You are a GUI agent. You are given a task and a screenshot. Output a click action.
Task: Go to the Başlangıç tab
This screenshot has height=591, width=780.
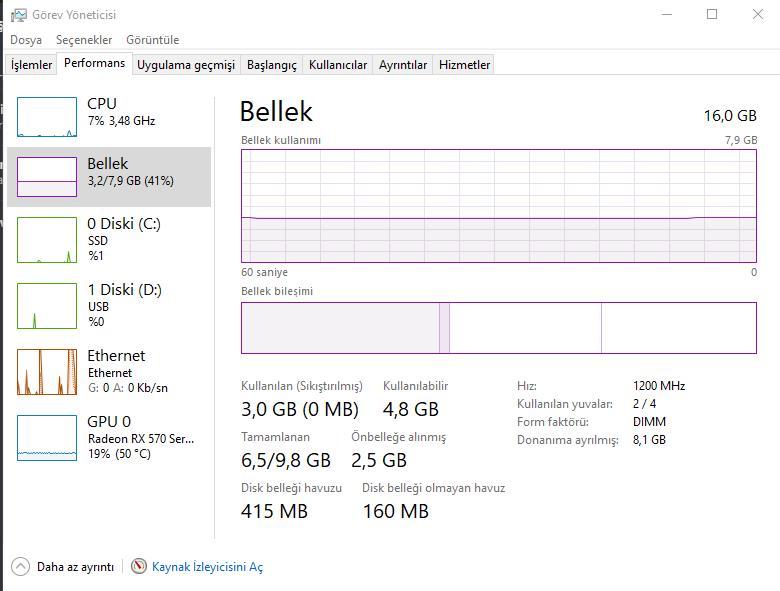272,65
